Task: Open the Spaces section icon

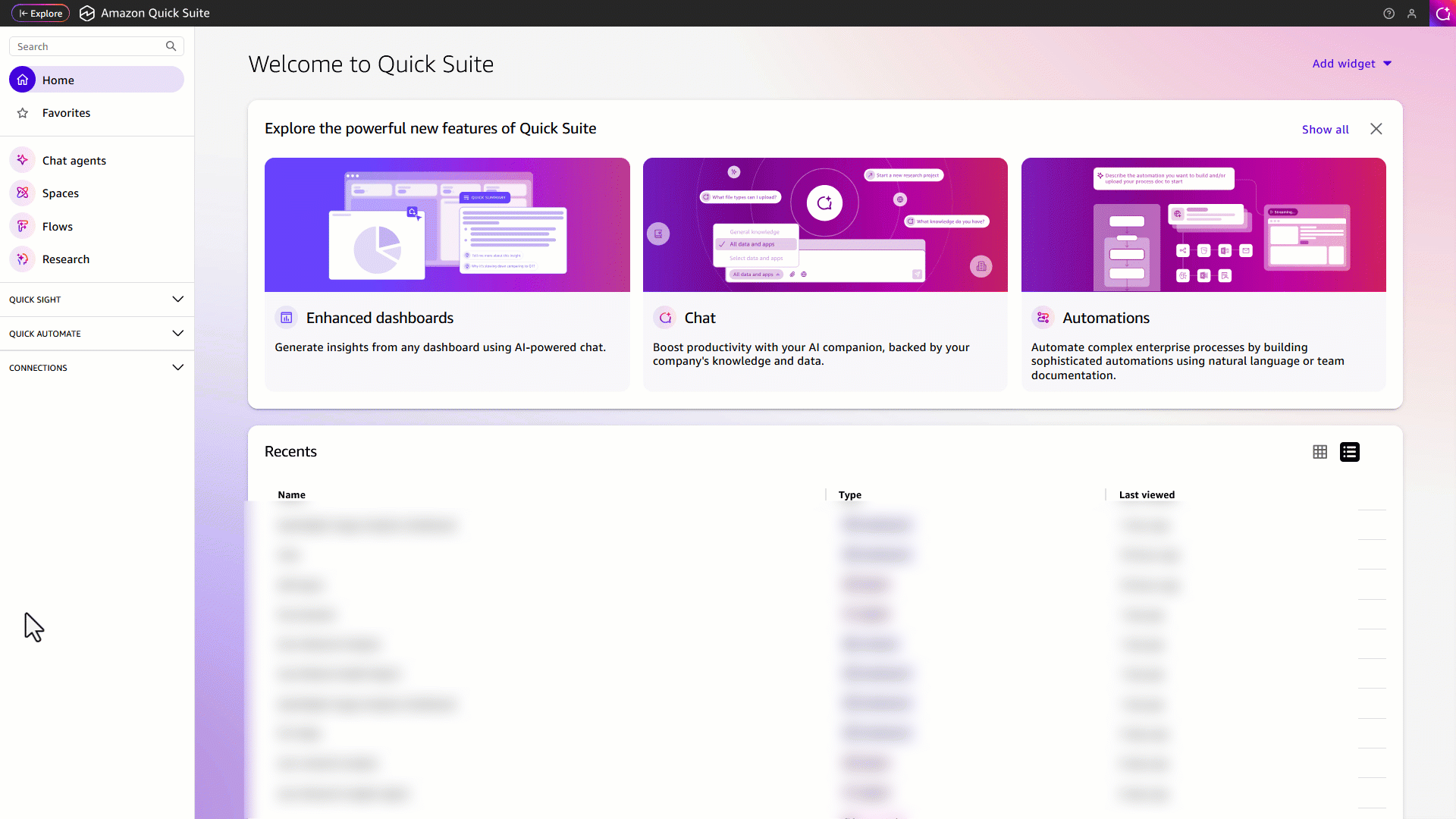Action: point(23,193)
